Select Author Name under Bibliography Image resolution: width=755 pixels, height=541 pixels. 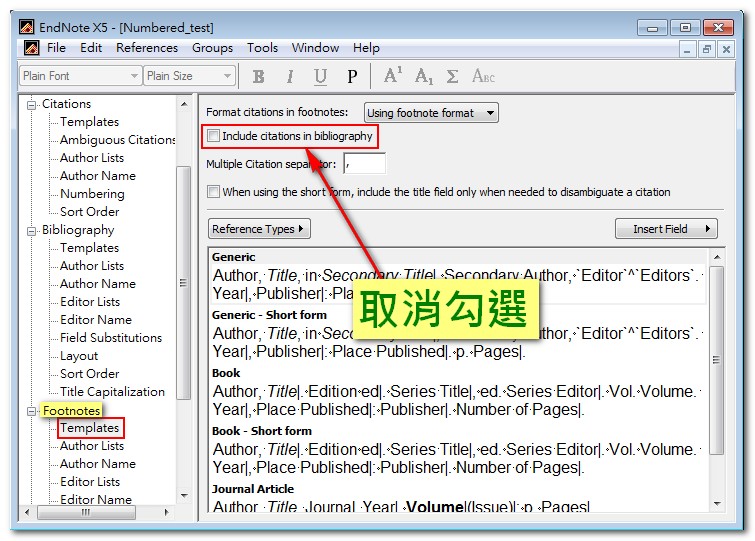coord(98,284)
